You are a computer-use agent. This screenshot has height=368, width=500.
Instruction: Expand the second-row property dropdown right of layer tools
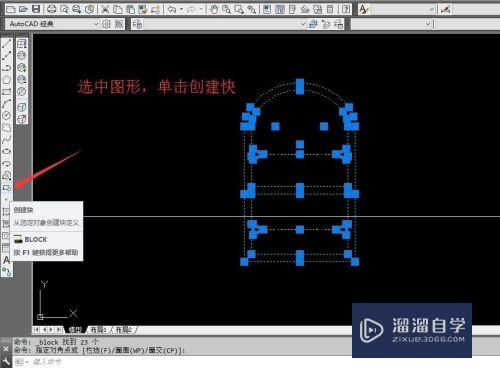[x=428, y=24]
